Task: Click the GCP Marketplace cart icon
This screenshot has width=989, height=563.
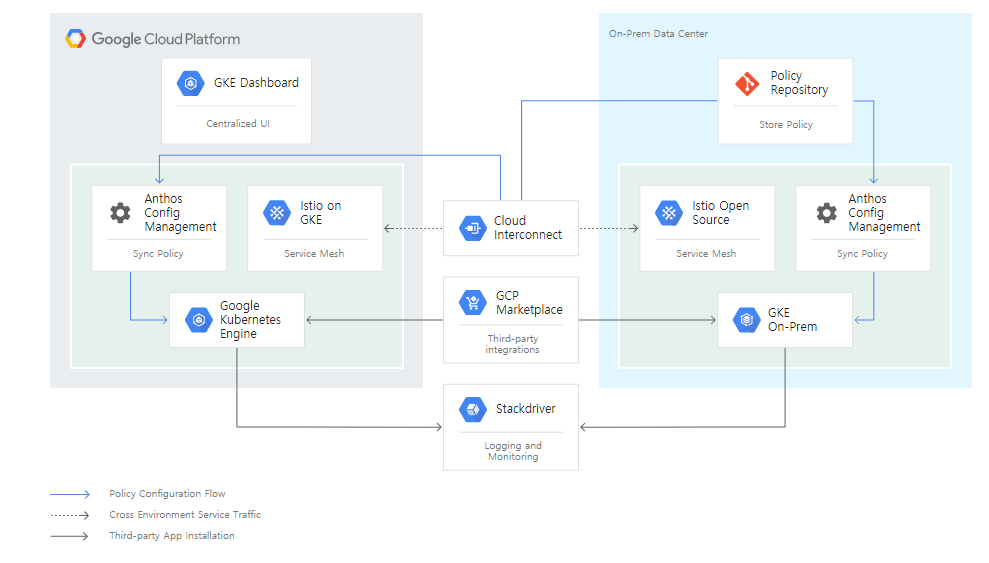Action: click(472, 302)
